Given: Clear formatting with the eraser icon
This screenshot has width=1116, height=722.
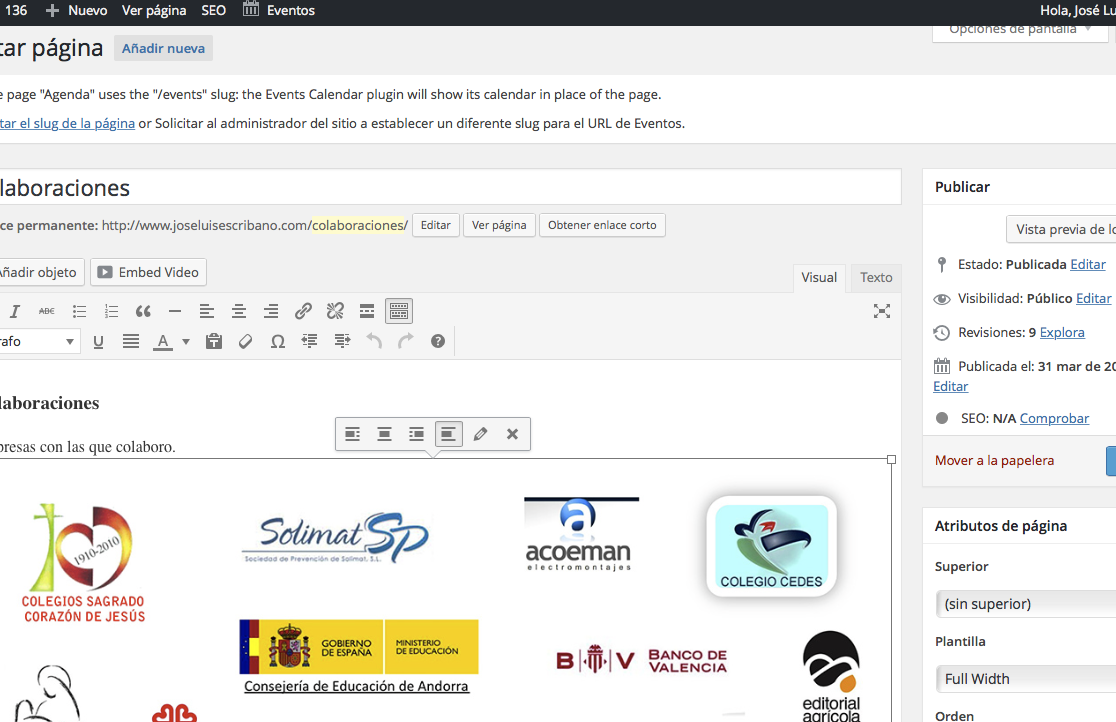Looking at the screenshot, I should click(246, 342).
